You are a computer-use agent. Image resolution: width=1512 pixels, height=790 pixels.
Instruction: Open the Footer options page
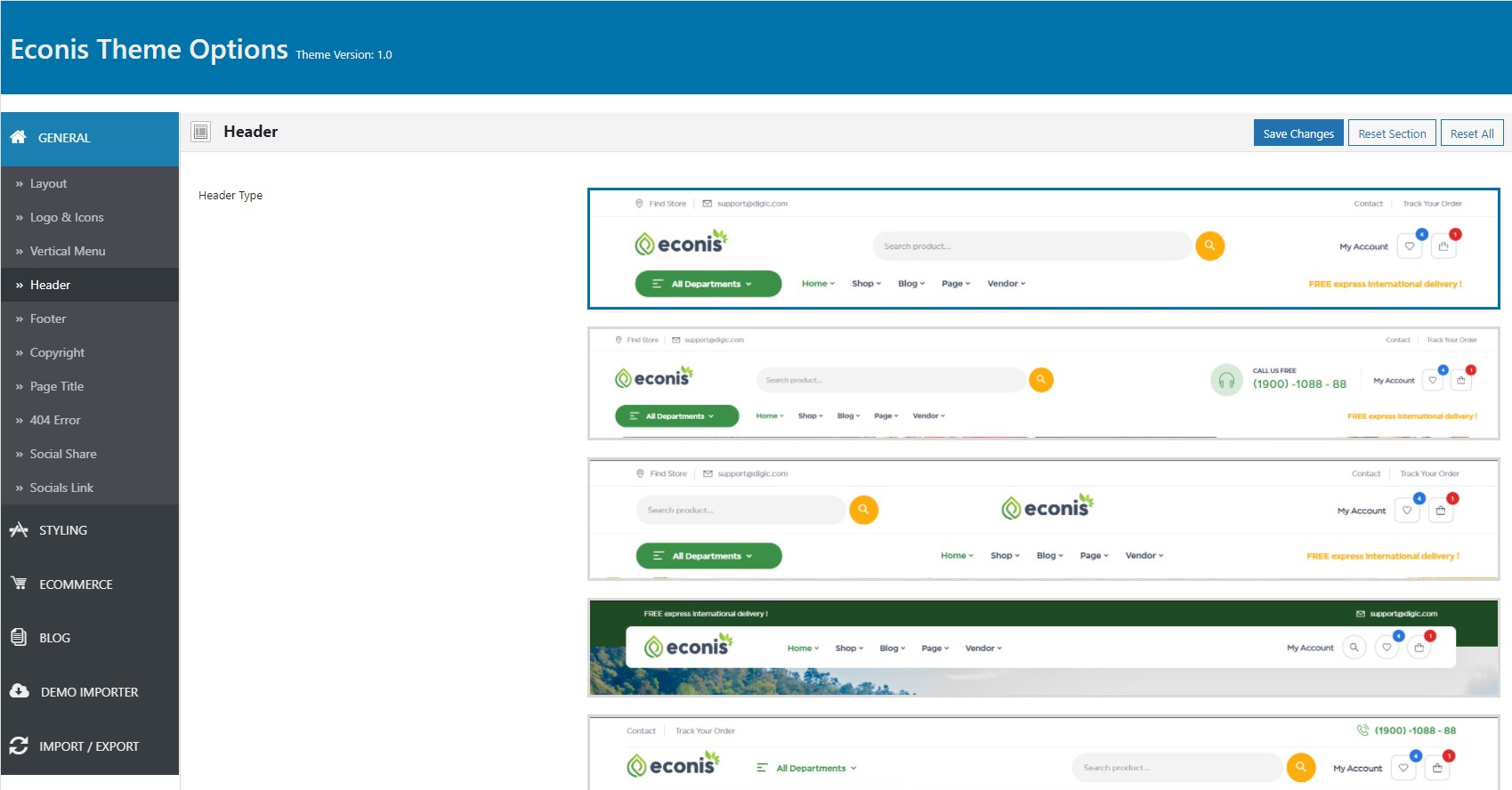[48, 318]
